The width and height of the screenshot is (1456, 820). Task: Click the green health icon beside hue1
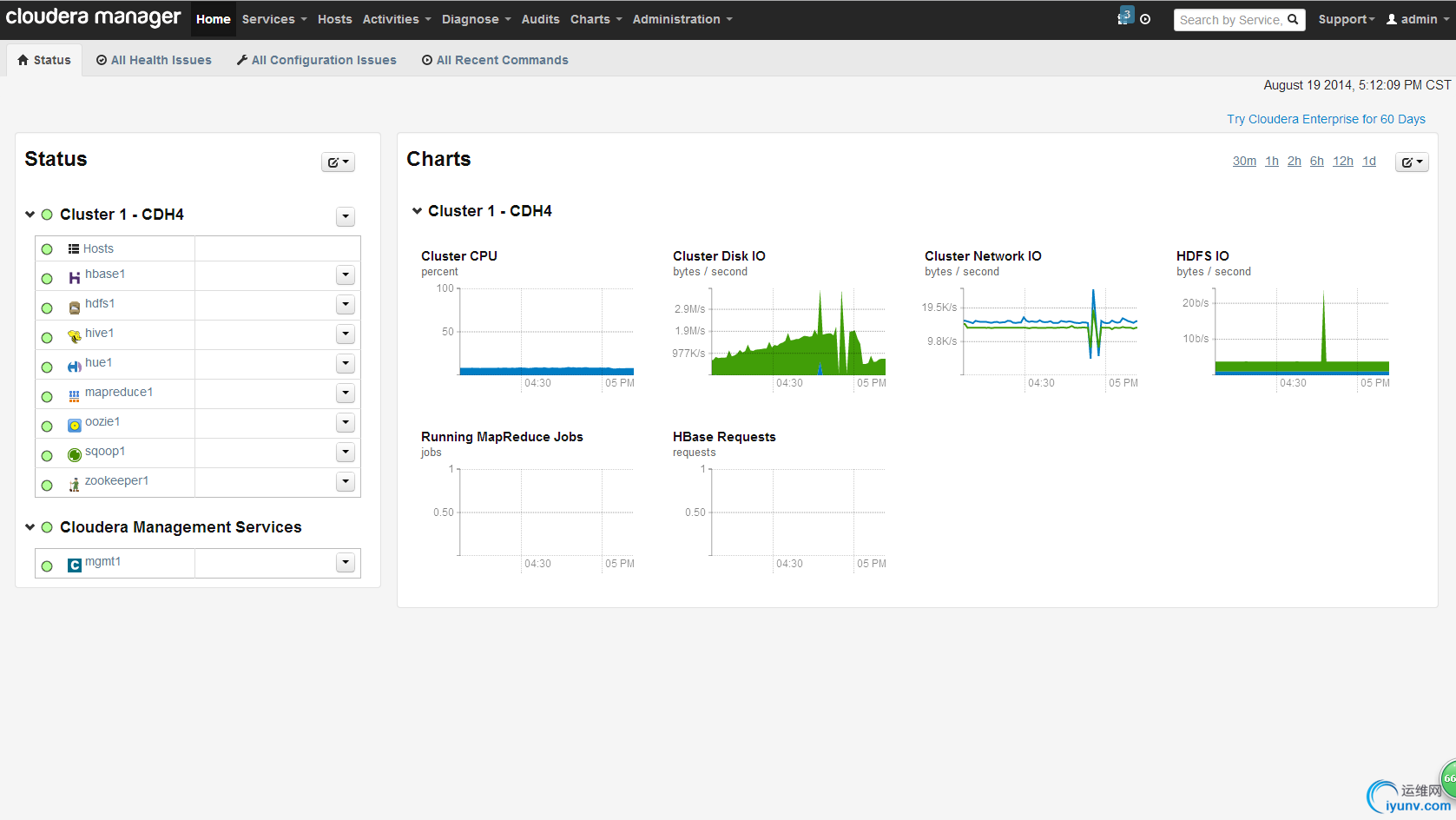tap(47, 367)
